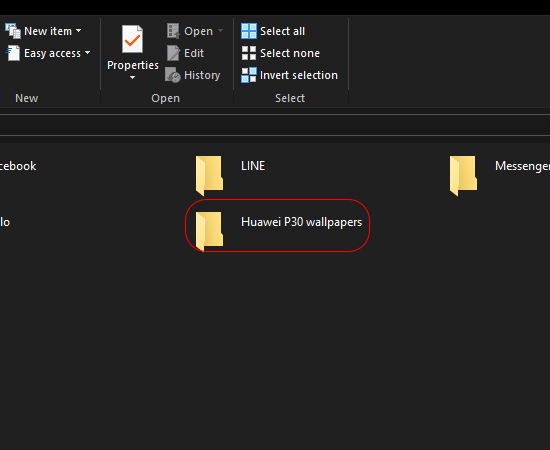Expand the Easy access dropdown arrow
Screen dimensions: 550x450
click(x=87, y=53)
